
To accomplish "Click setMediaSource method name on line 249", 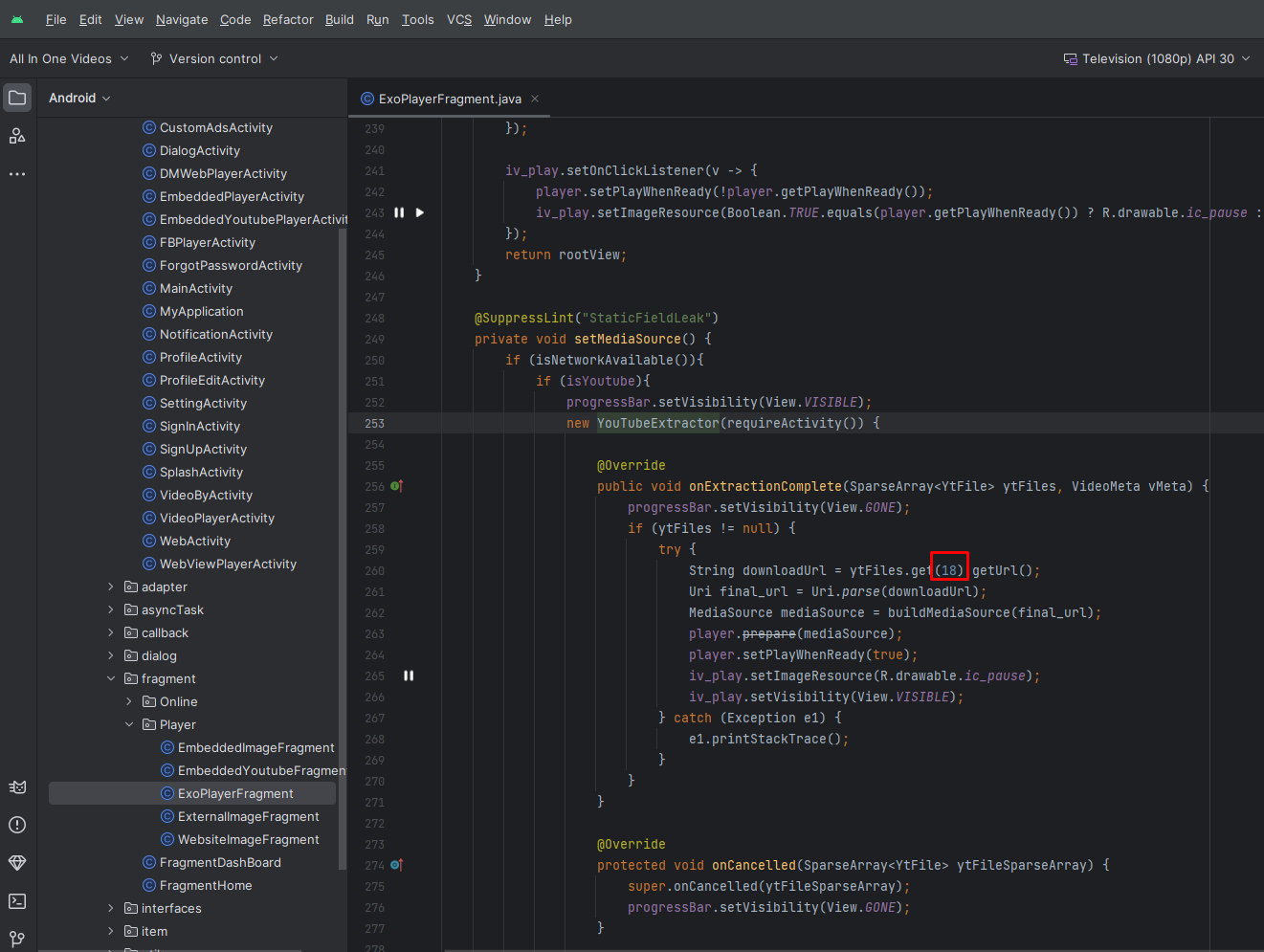I will (x=628, y=339).
